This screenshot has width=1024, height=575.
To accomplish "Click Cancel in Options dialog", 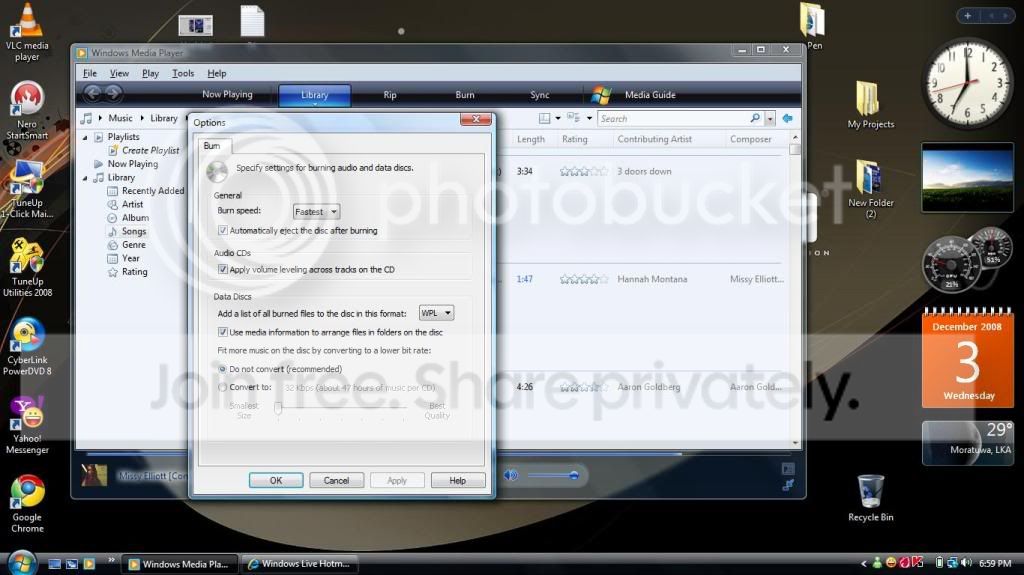I will [336, 480].
